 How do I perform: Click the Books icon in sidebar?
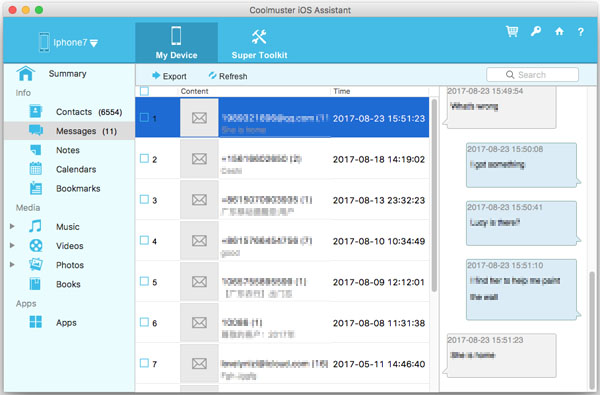(35, 284)
